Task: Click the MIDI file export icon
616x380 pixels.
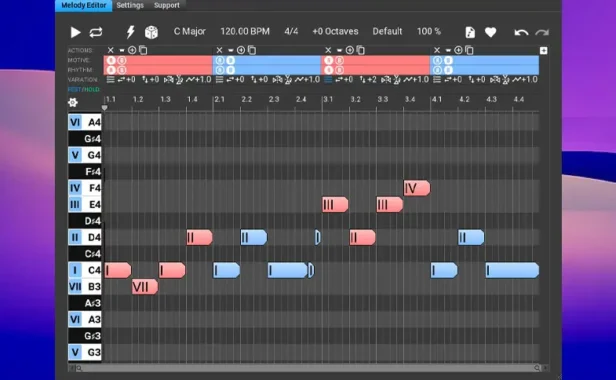Action: click(x=470, y=32)
